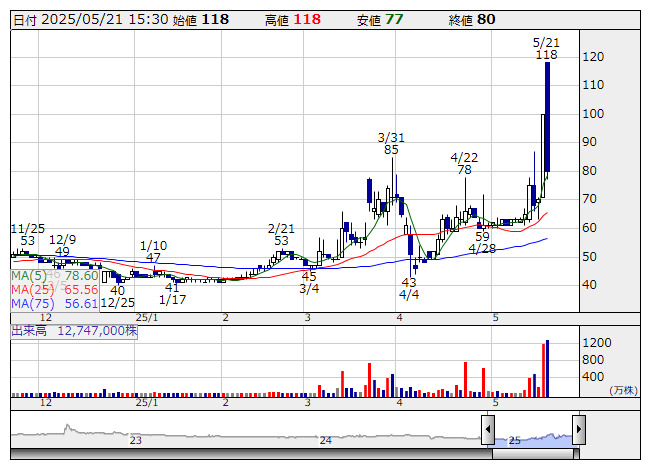Click the 終値 80 closing price
The image size is (653, 470).
click(x=472, y=20)
